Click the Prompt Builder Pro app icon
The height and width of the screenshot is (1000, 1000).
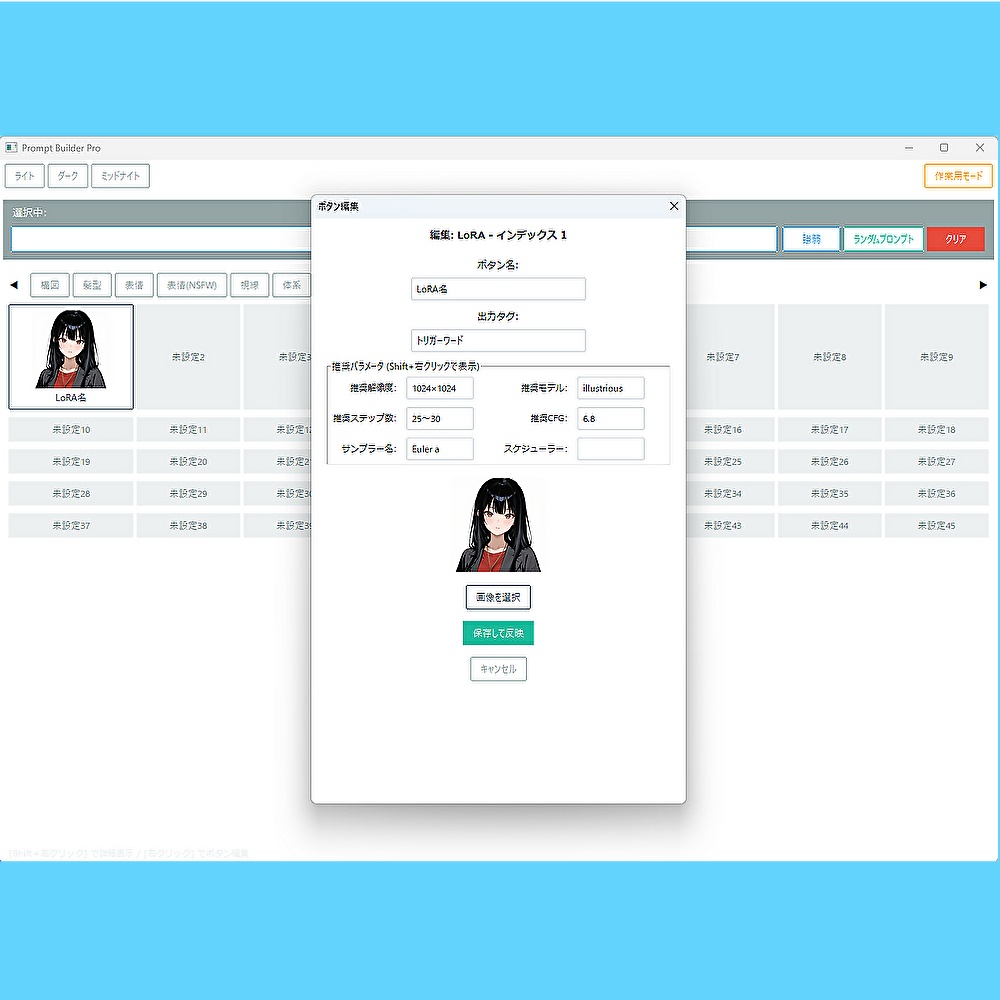click(11, 148)
